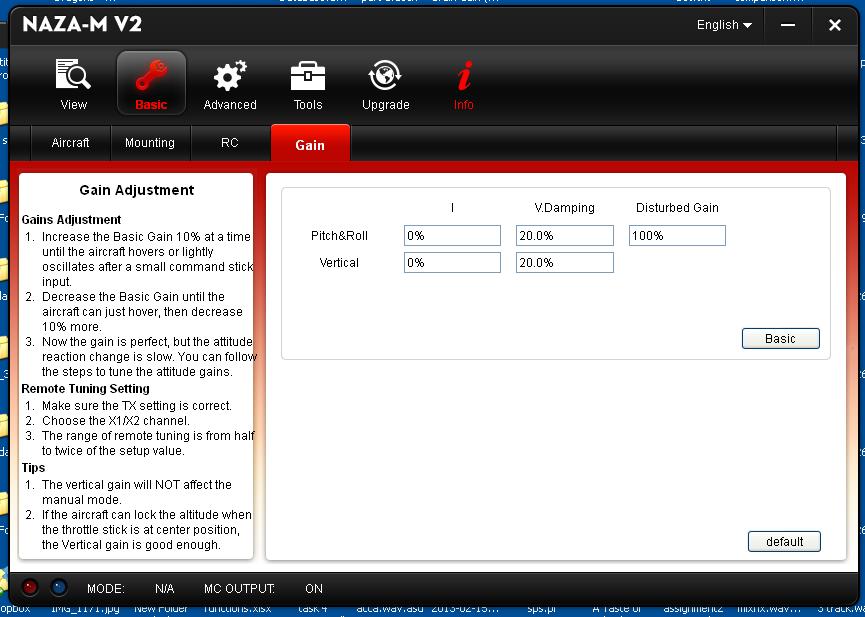Click the blue status indicator light

[58, 588]
